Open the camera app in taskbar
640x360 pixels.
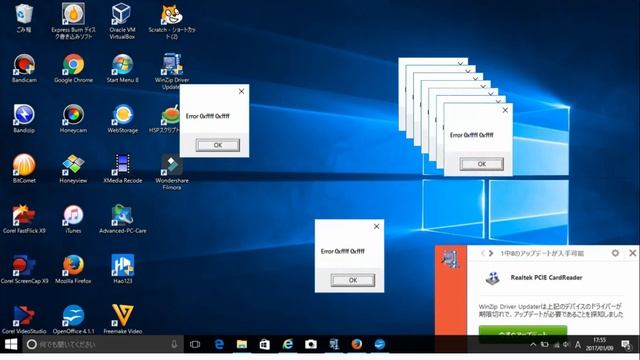point(311,344)
